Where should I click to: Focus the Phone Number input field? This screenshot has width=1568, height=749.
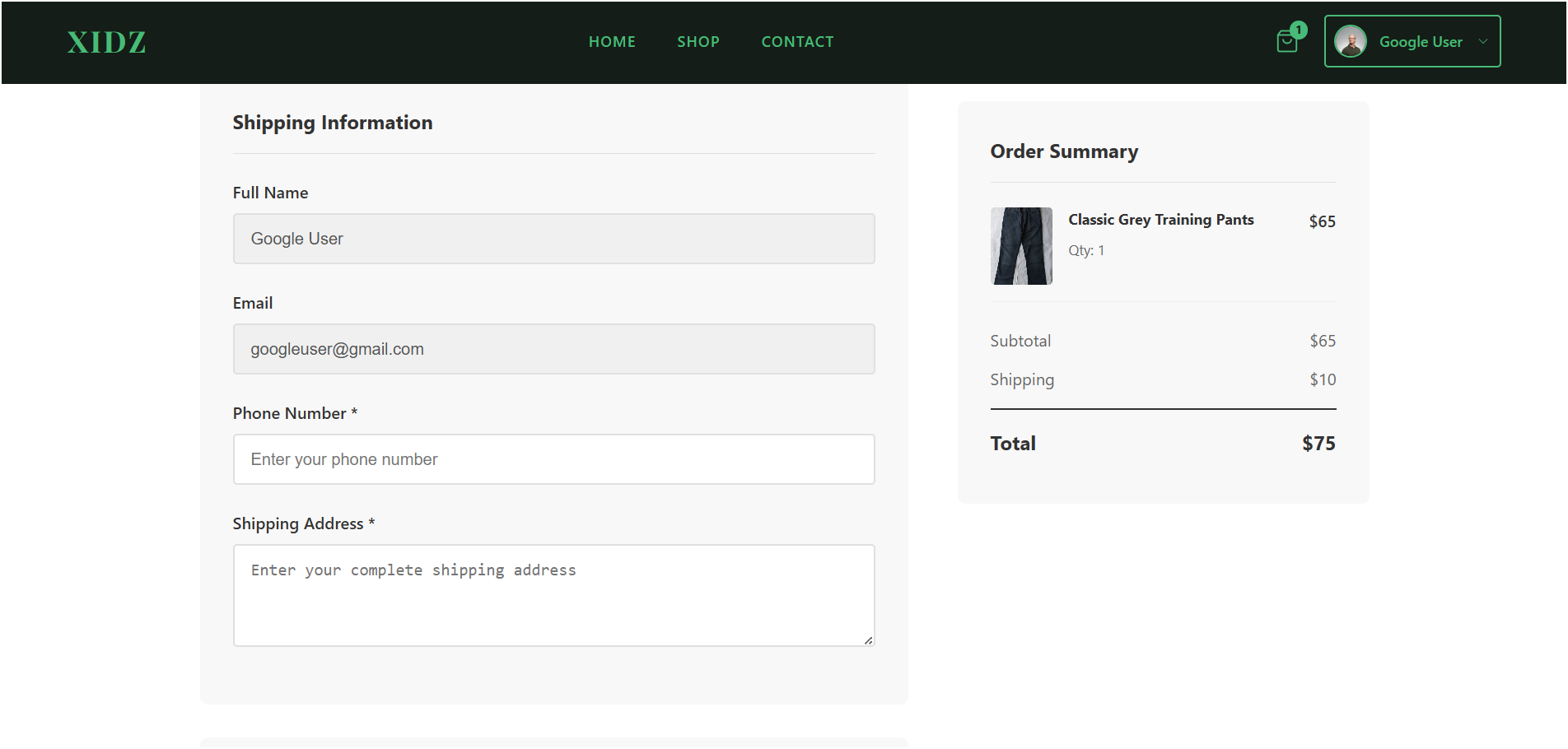(x=553, y=459)
